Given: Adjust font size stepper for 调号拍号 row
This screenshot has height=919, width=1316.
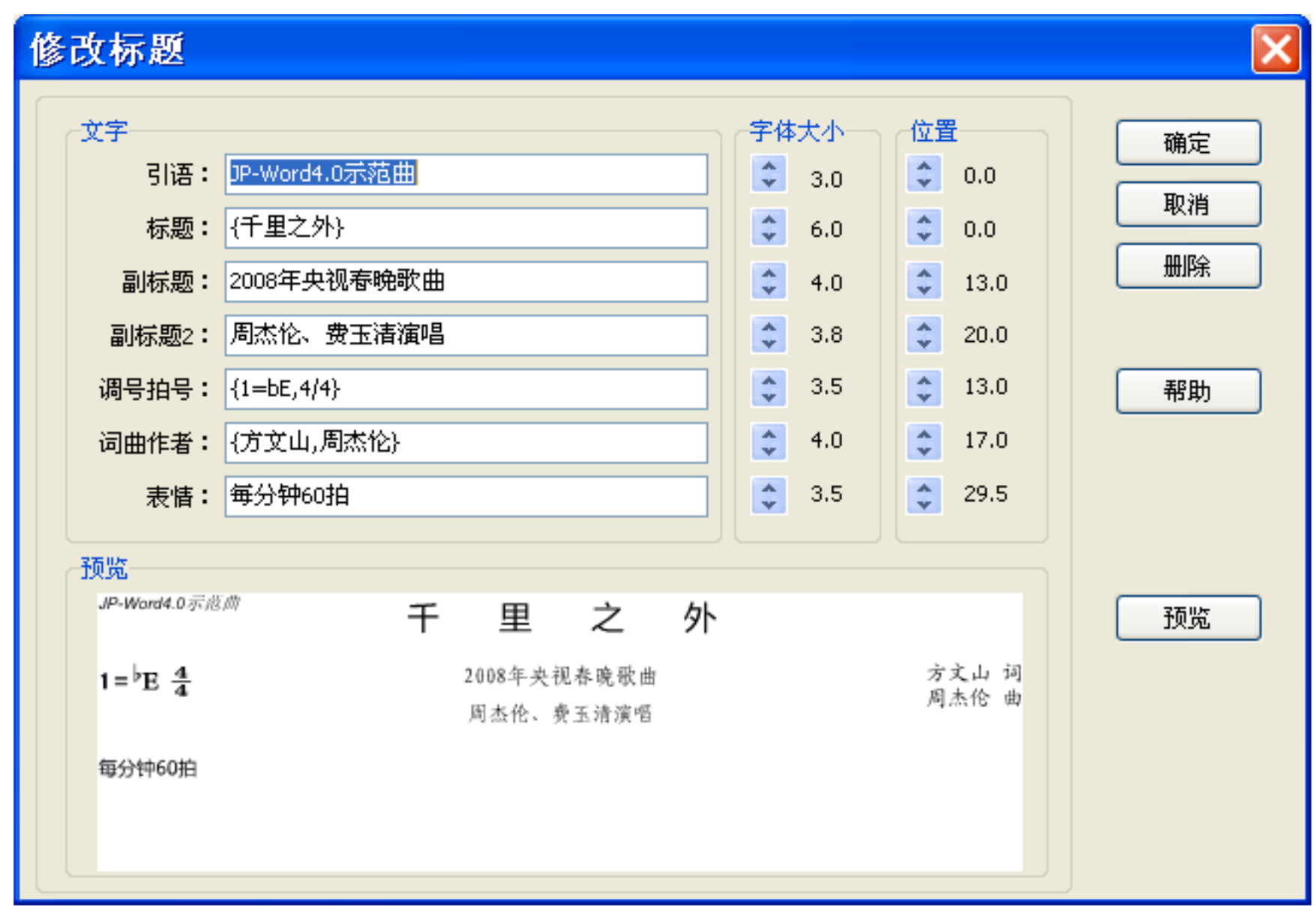Looking at the screenshot, I should pyautogui.click(x=769, y=388).
